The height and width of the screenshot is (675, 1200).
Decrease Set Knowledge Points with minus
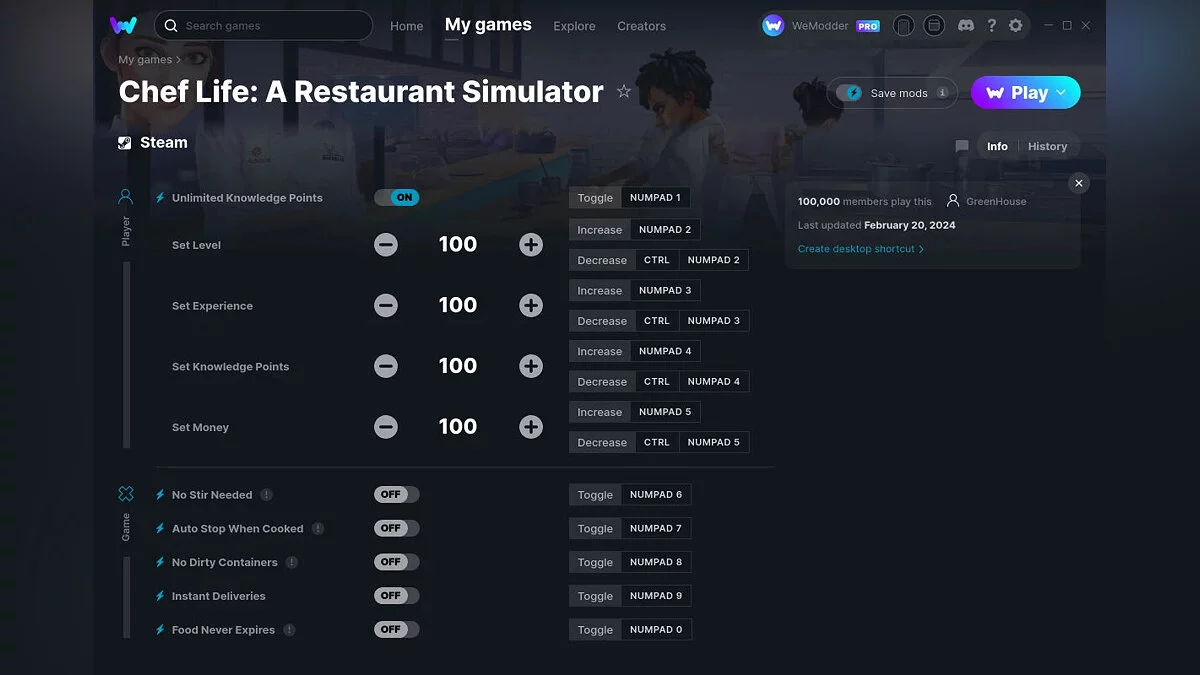click(x=386, y=366)
